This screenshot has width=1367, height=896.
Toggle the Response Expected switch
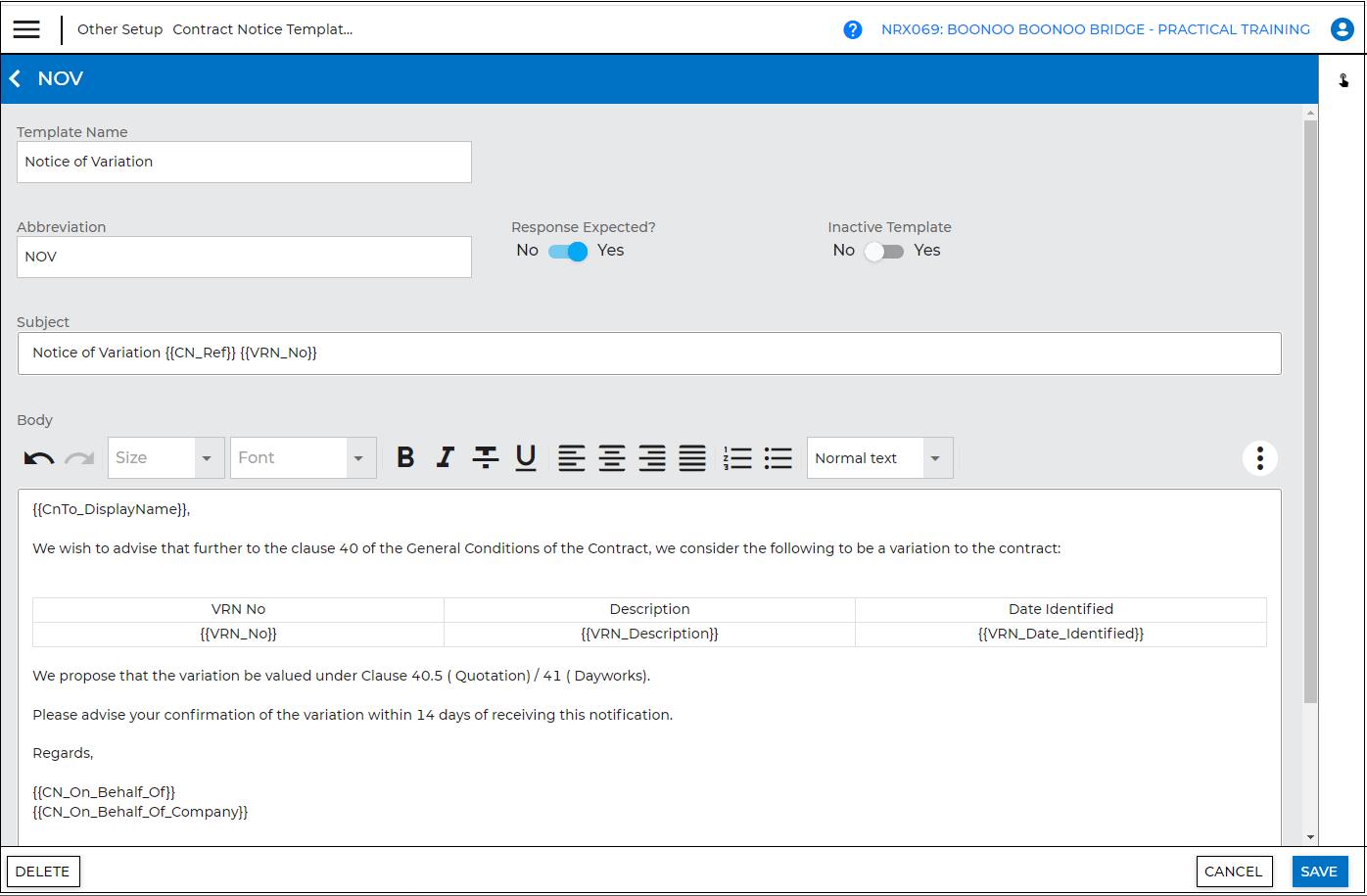568,252
